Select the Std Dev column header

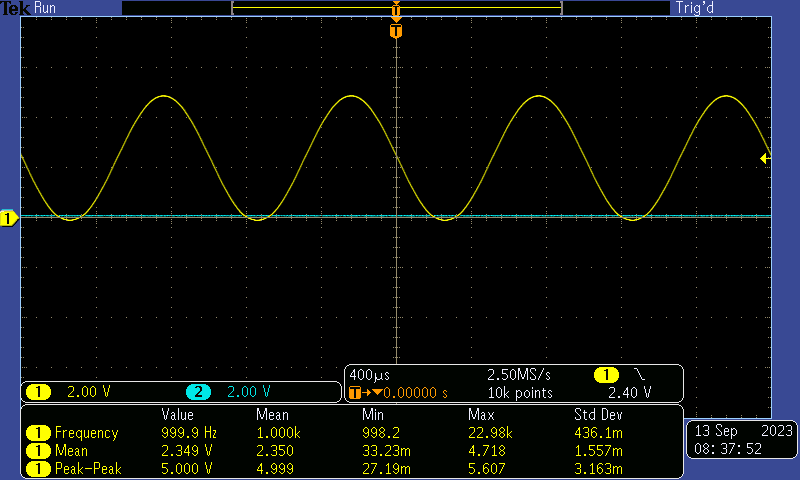click(598, 414)
